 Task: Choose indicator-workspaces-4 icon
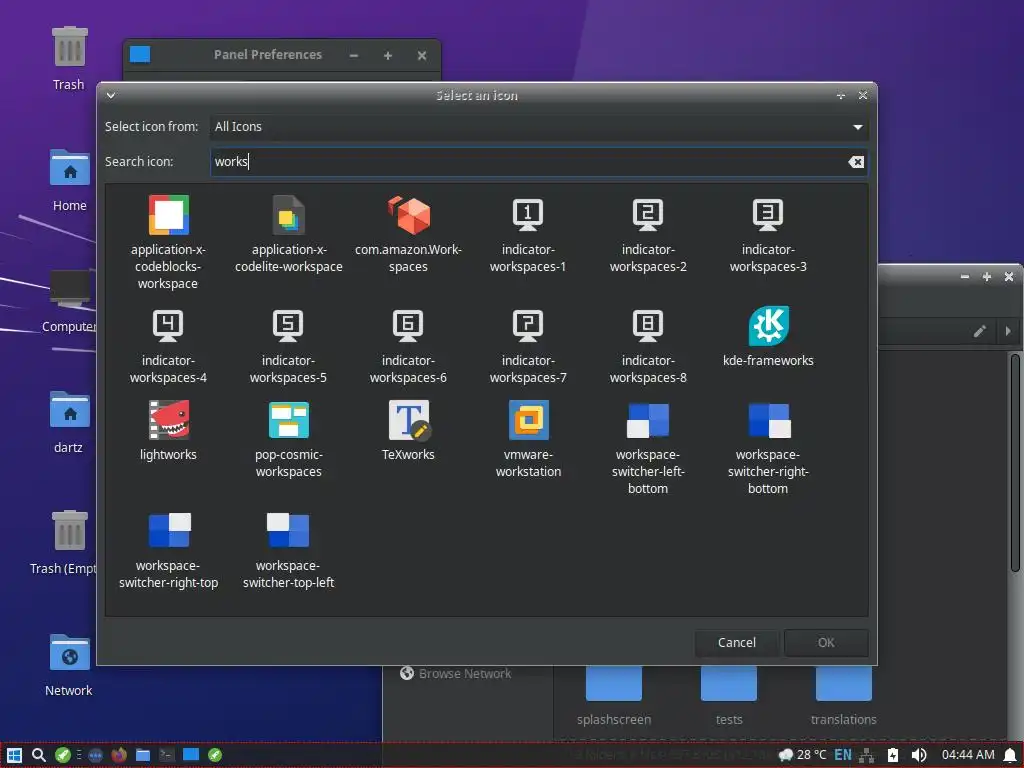coord(168,326)
